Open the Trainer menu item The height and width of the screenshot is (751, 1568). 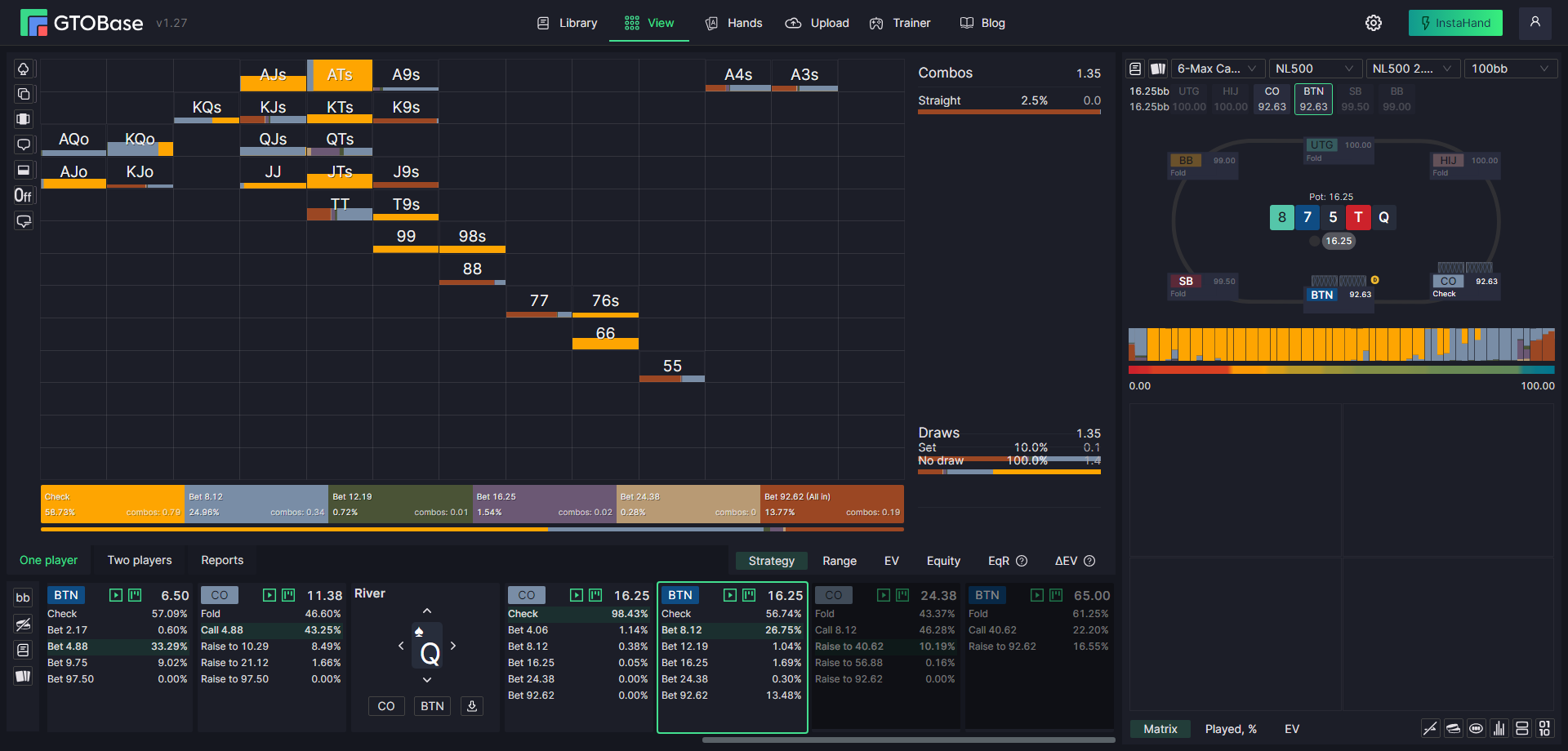[x=900, y=23]
